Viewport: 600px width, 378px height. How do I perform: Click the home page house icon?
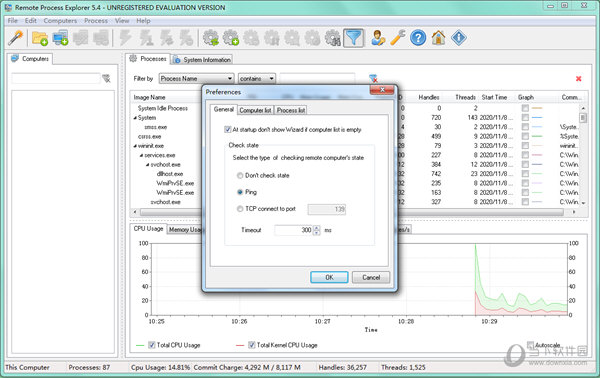[x=439, y=38]
